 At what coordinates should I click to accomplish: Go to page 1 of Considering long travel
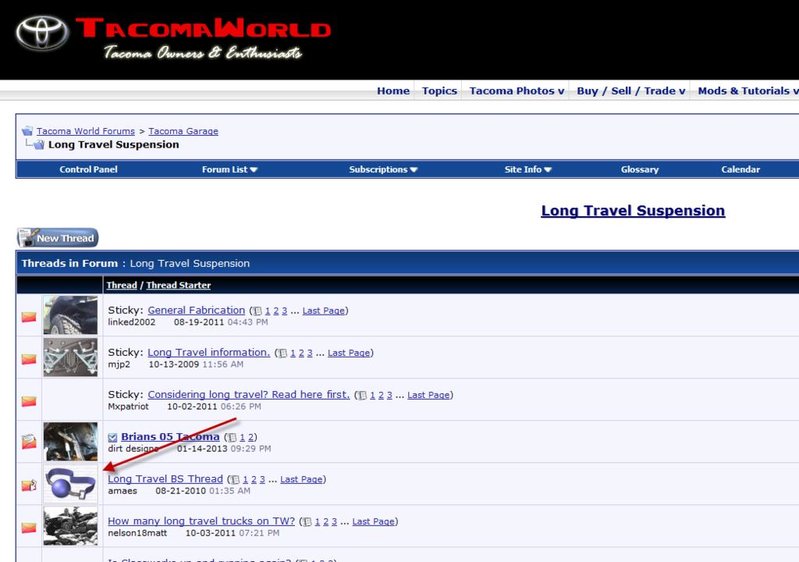(x=372, y=395)
